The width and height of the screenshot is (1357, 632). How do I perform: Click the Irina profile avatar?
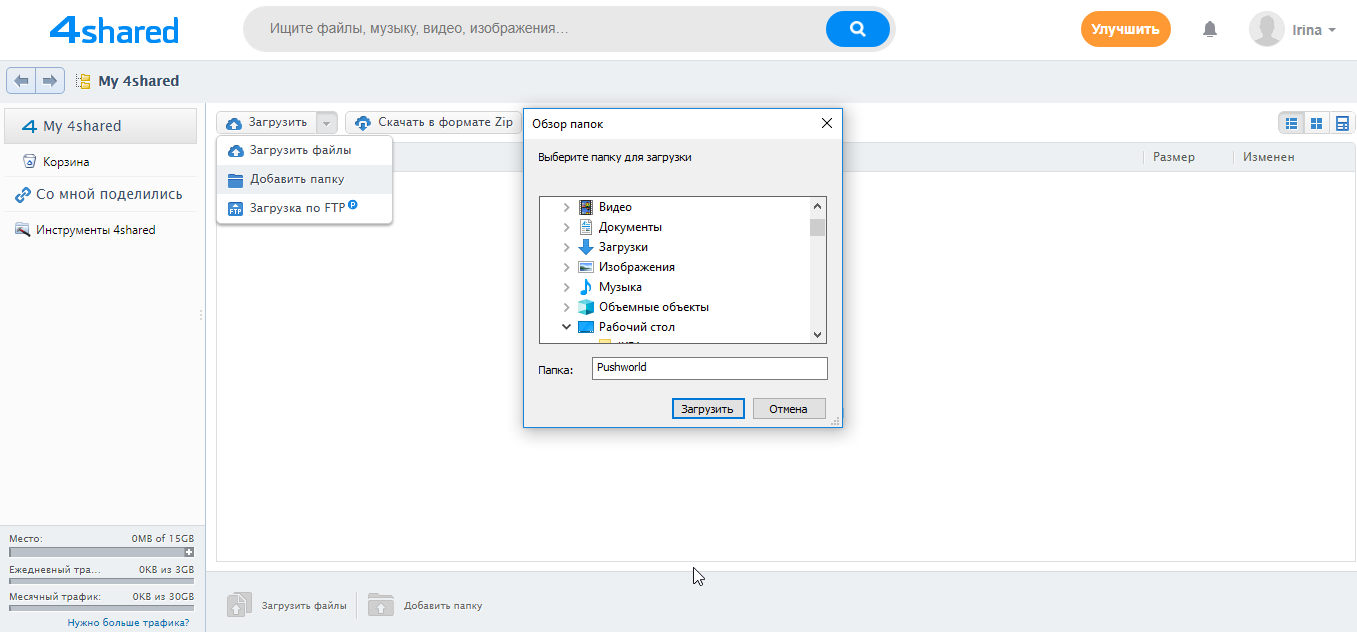1267,29
